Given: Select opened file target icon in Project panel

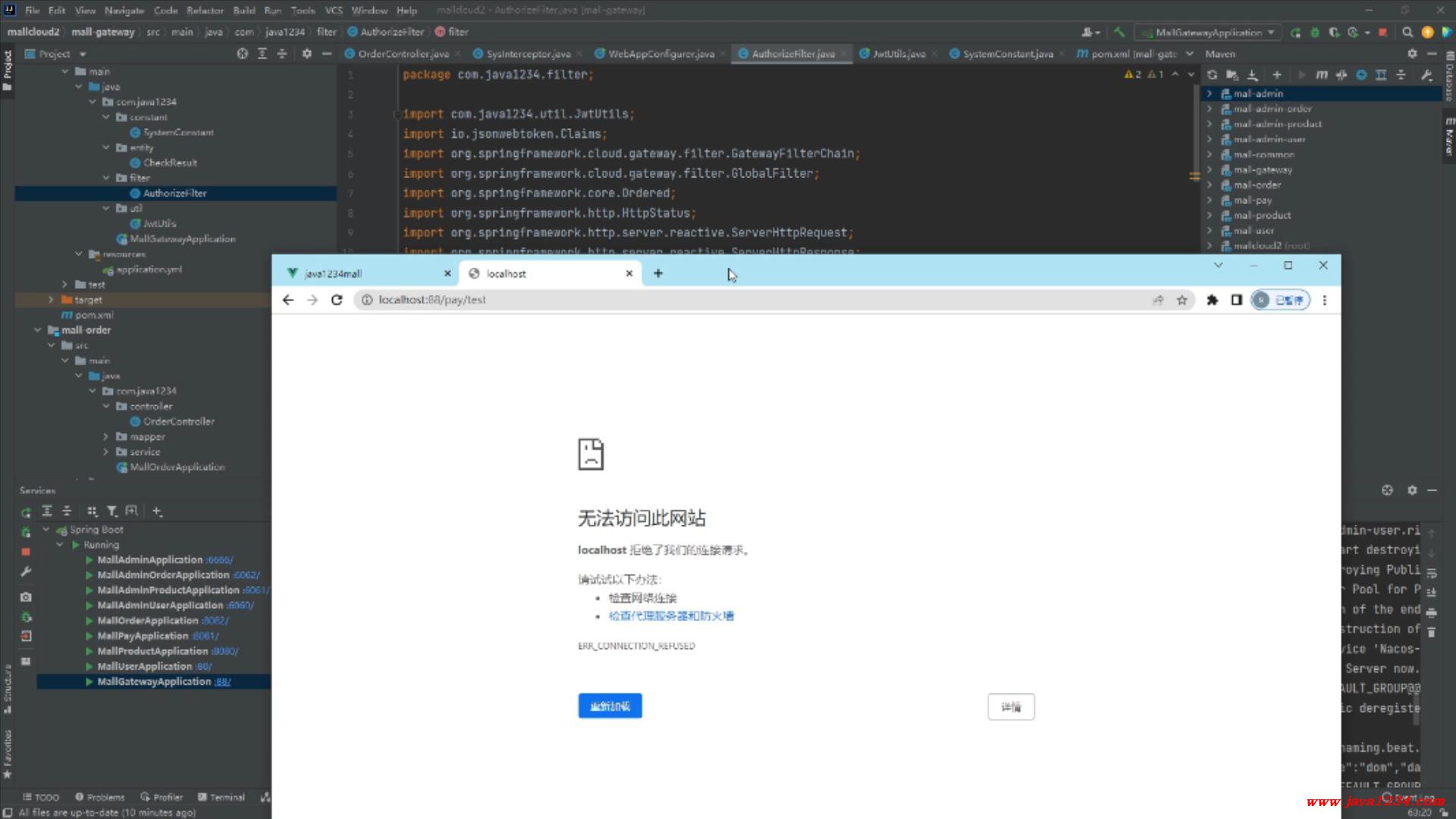Looking at the screenshot, I should pyautogui.click(x=242, y=54).
